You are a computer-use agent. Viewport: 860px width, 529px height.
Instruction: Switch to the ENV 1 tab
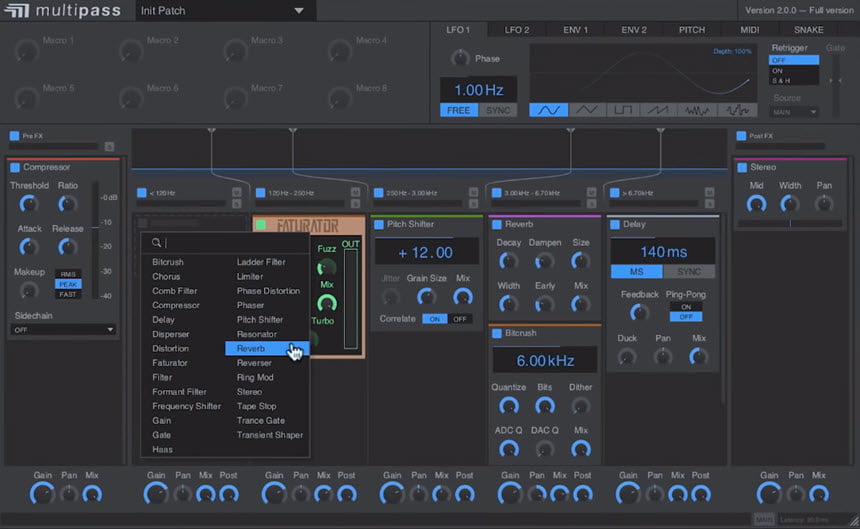[x=575, y=30]
